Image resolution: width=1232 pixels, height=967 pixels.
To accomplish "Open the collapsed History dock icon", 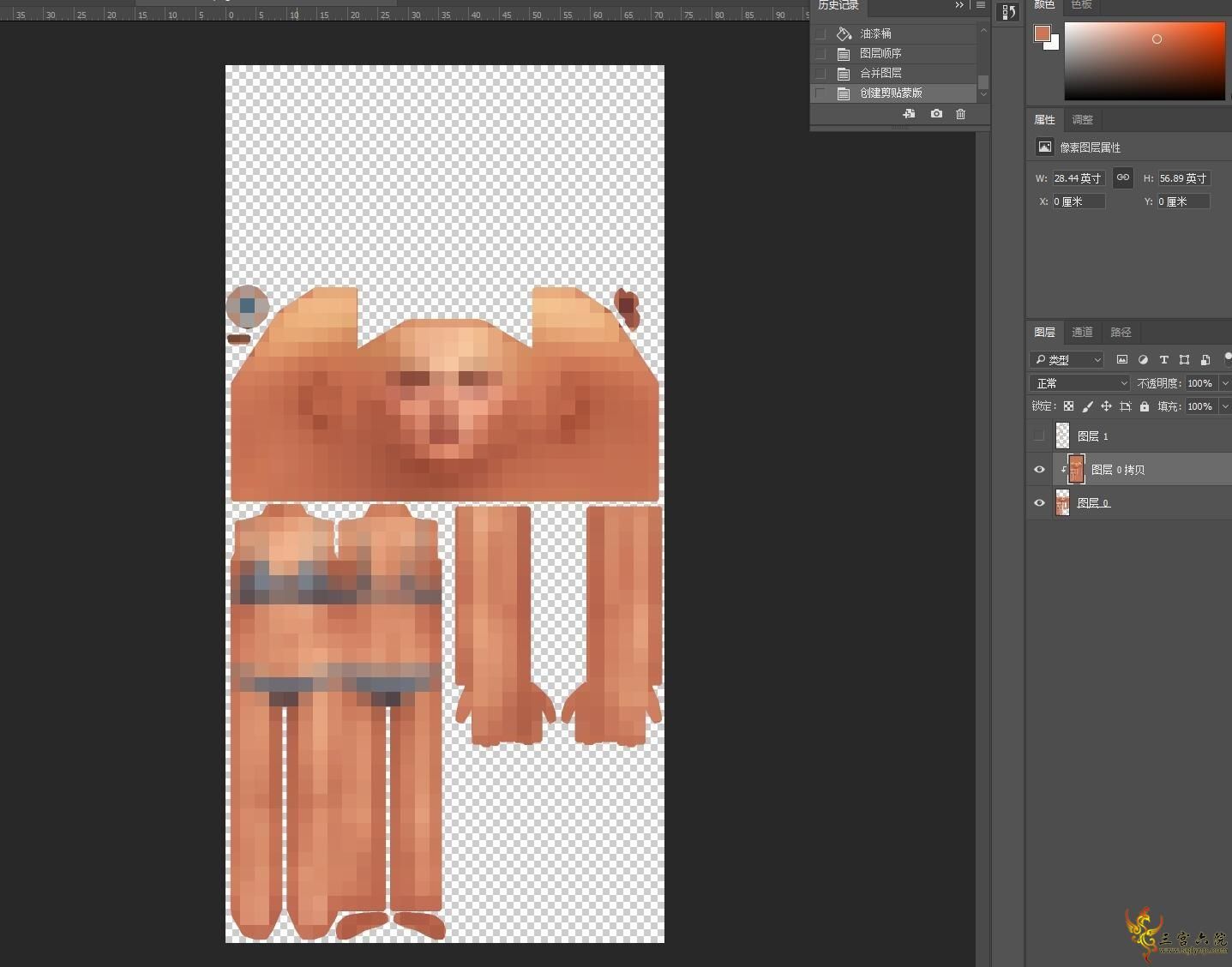I will coord(1009,12).
